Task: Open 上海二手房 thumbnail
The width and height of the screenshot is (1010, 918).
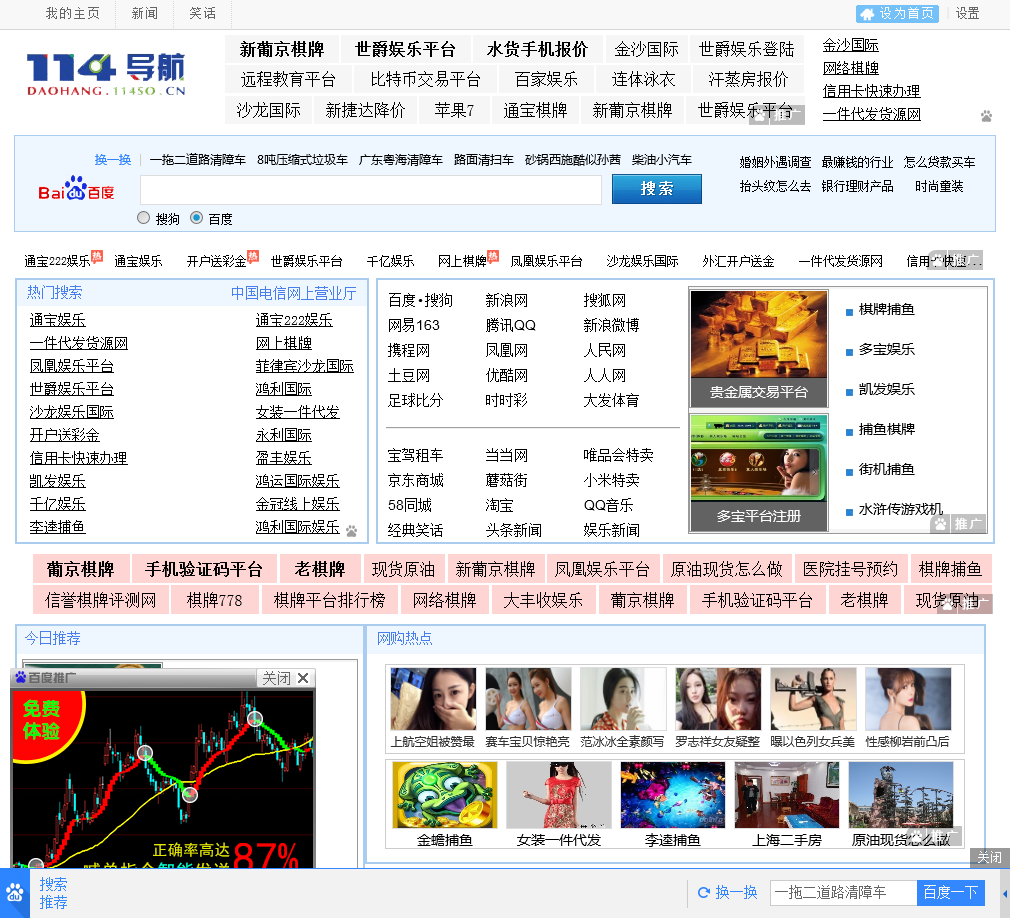Action: pos(786,795)
